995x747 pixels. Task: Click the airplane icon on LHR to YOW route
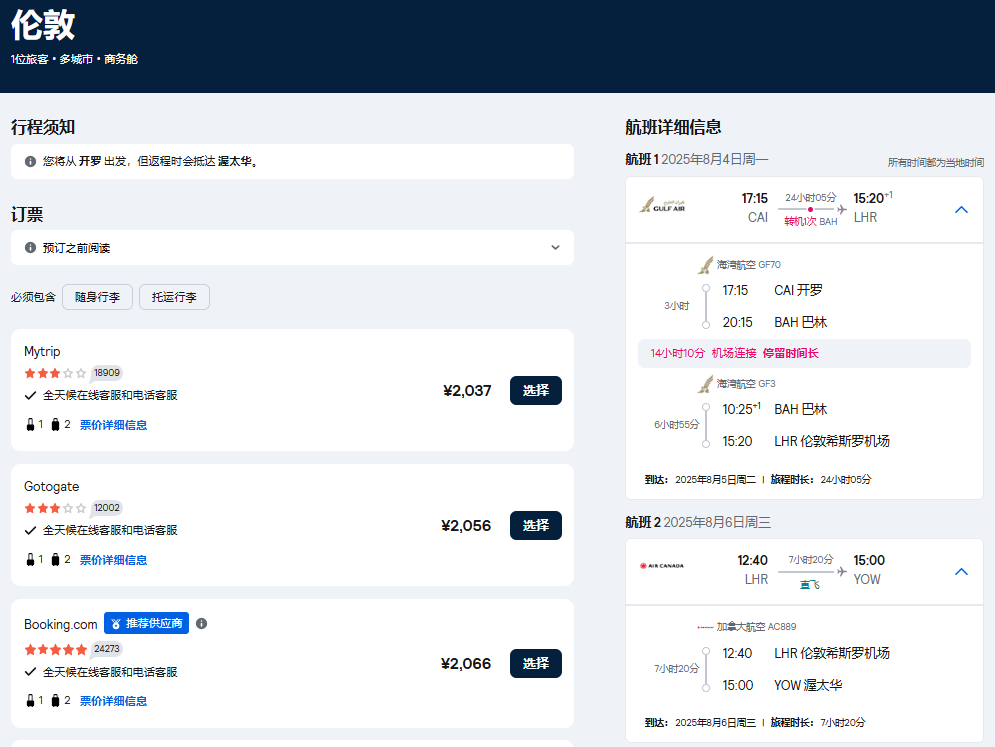tap(841, 571)
